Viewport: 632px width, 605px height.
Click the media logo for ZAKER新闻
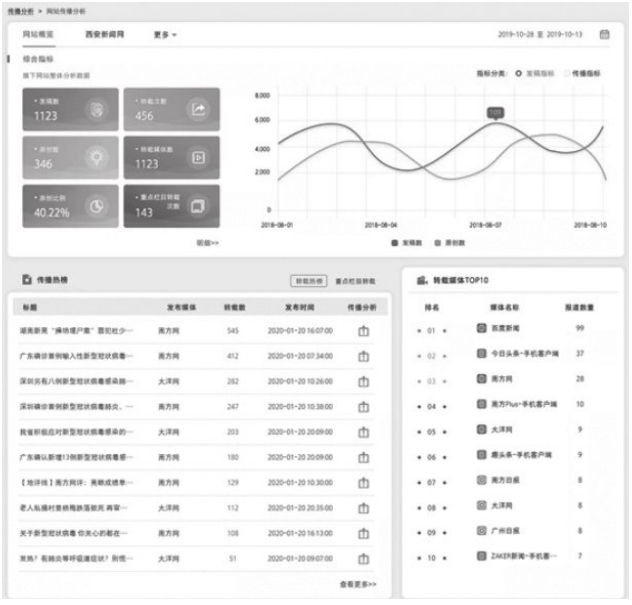click(482, 556)
